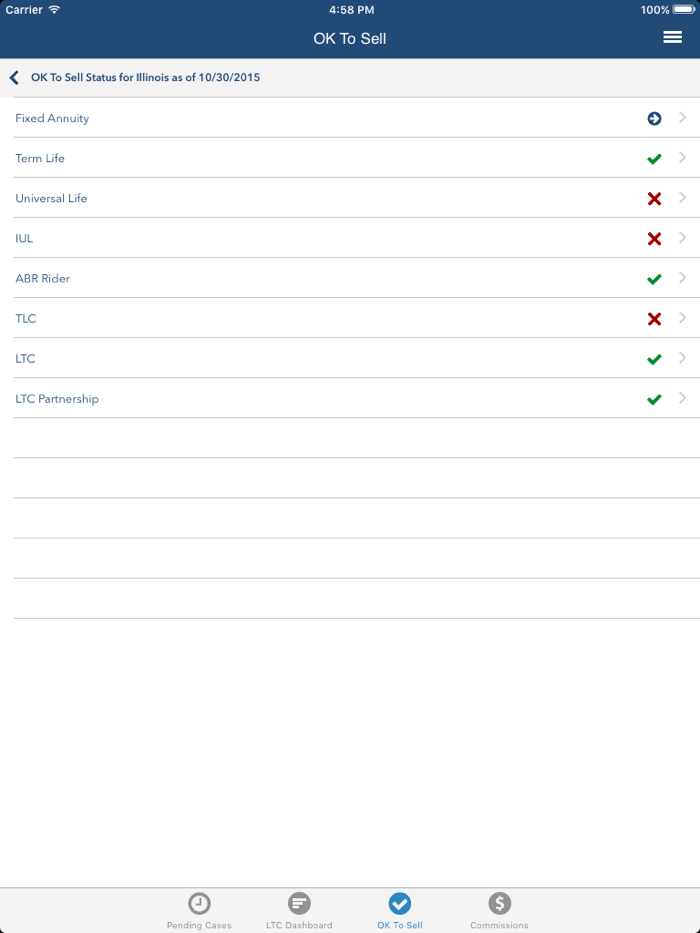700x933 pixels.
Task: Tap the green check beside ABR Rider
Action: tap(654, 278)
